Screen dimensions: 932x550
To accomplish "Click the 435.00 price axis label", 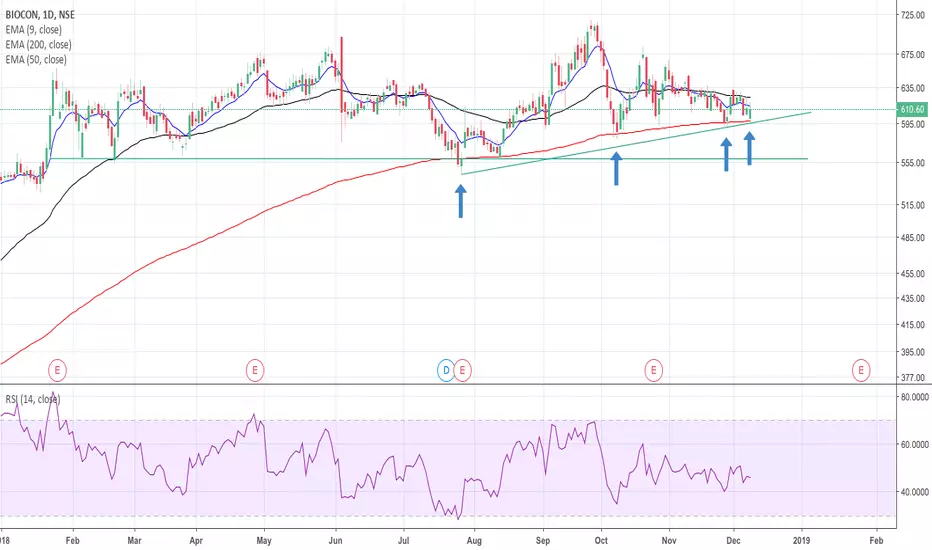I will click(912, 298).
